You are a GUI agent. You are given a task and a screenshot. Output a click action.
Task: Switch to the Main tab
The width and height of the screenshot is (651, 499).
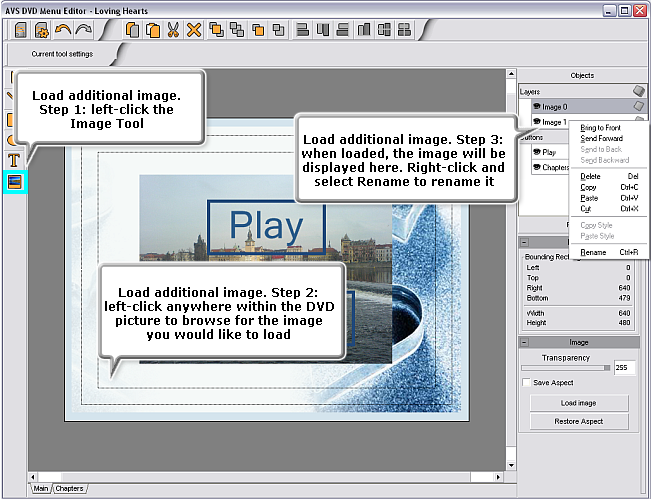coord(41,488)
